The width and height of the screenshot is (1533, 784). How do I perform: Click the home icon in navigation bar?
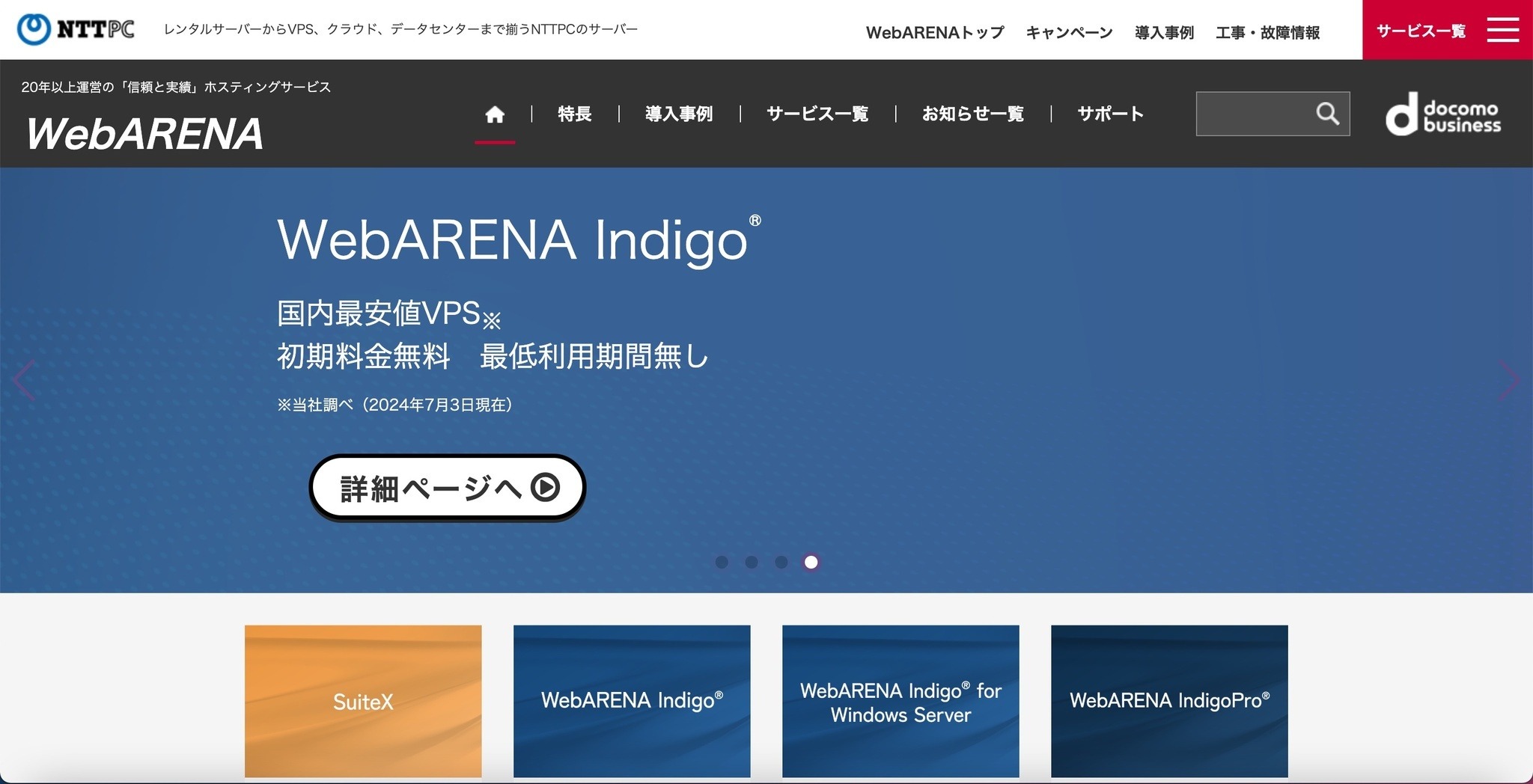click(x=495, y=114)
